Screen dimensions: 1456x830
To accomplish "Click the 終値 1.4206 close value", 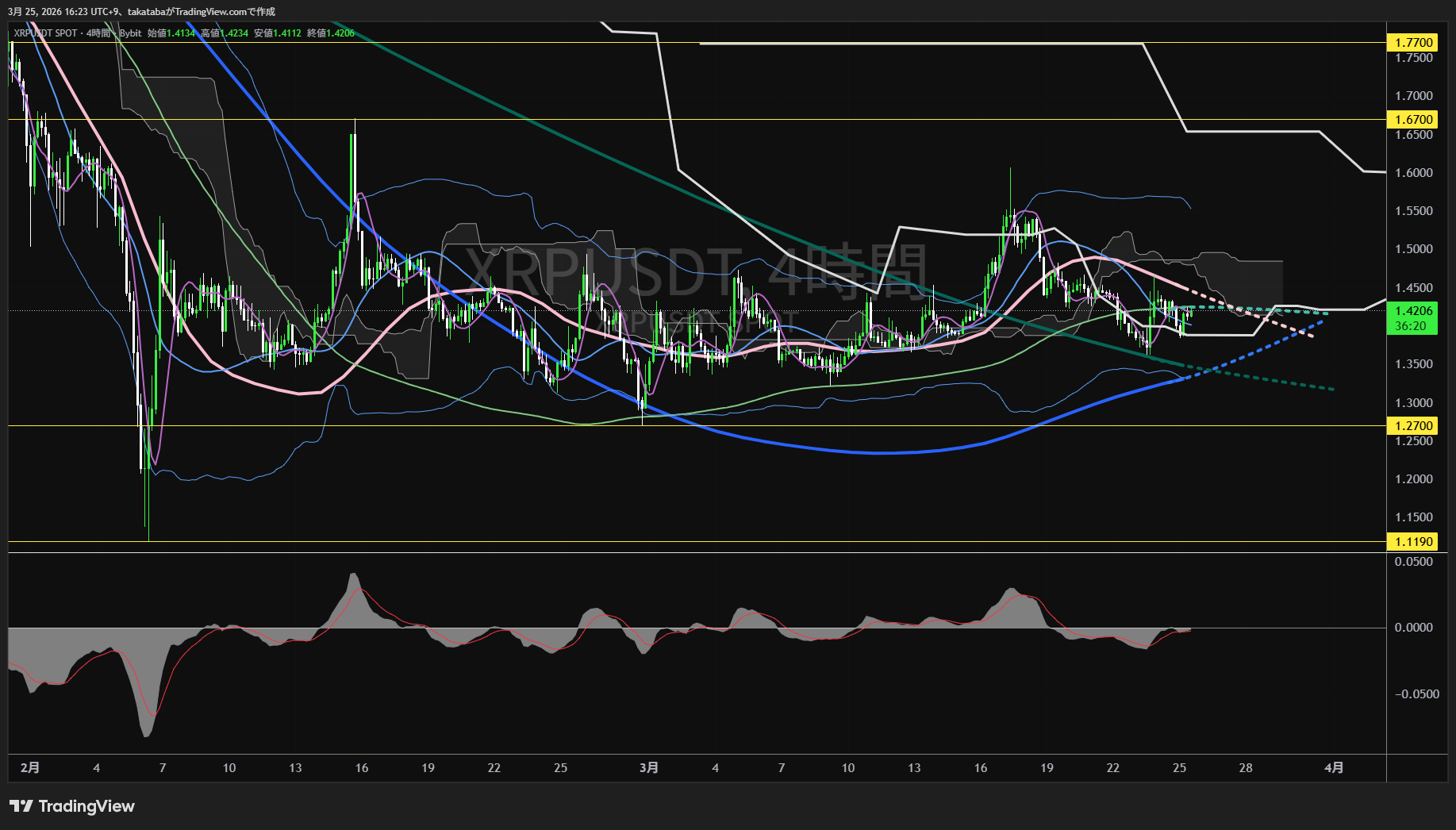I will (x=341, y=33).
